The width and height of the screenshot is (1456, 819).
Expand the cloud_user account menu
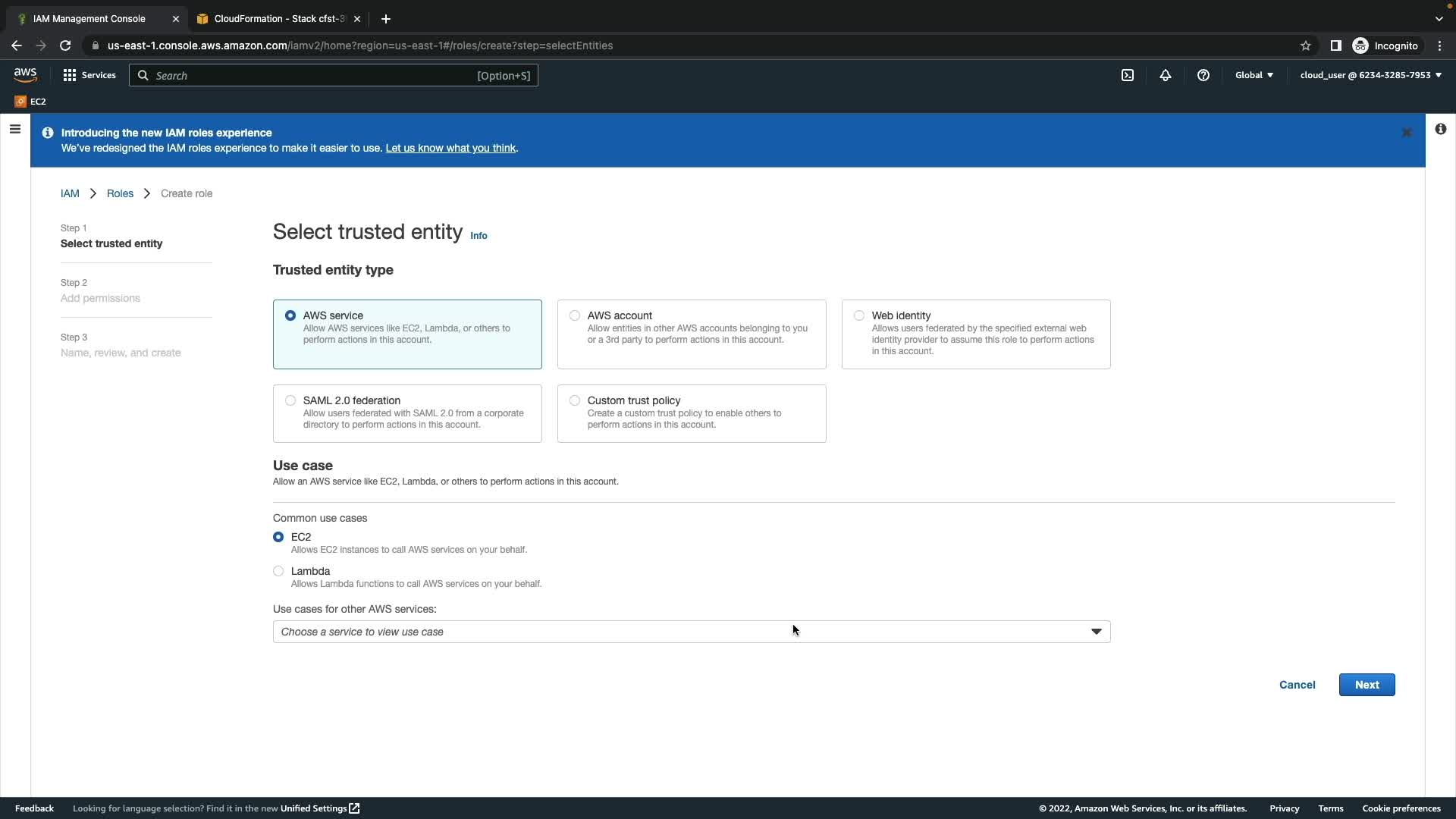(1370, 75)
